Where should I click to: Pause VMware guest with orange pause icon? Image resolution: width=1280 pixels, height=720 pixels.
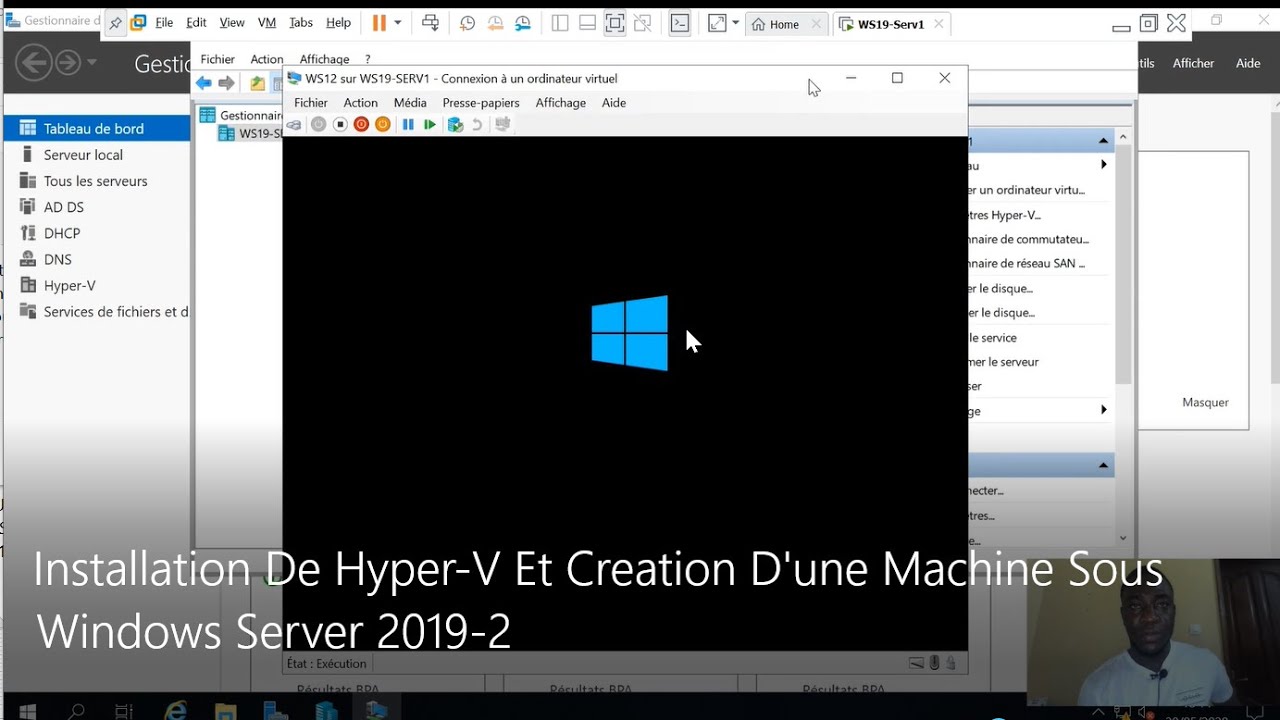(379, 23)
